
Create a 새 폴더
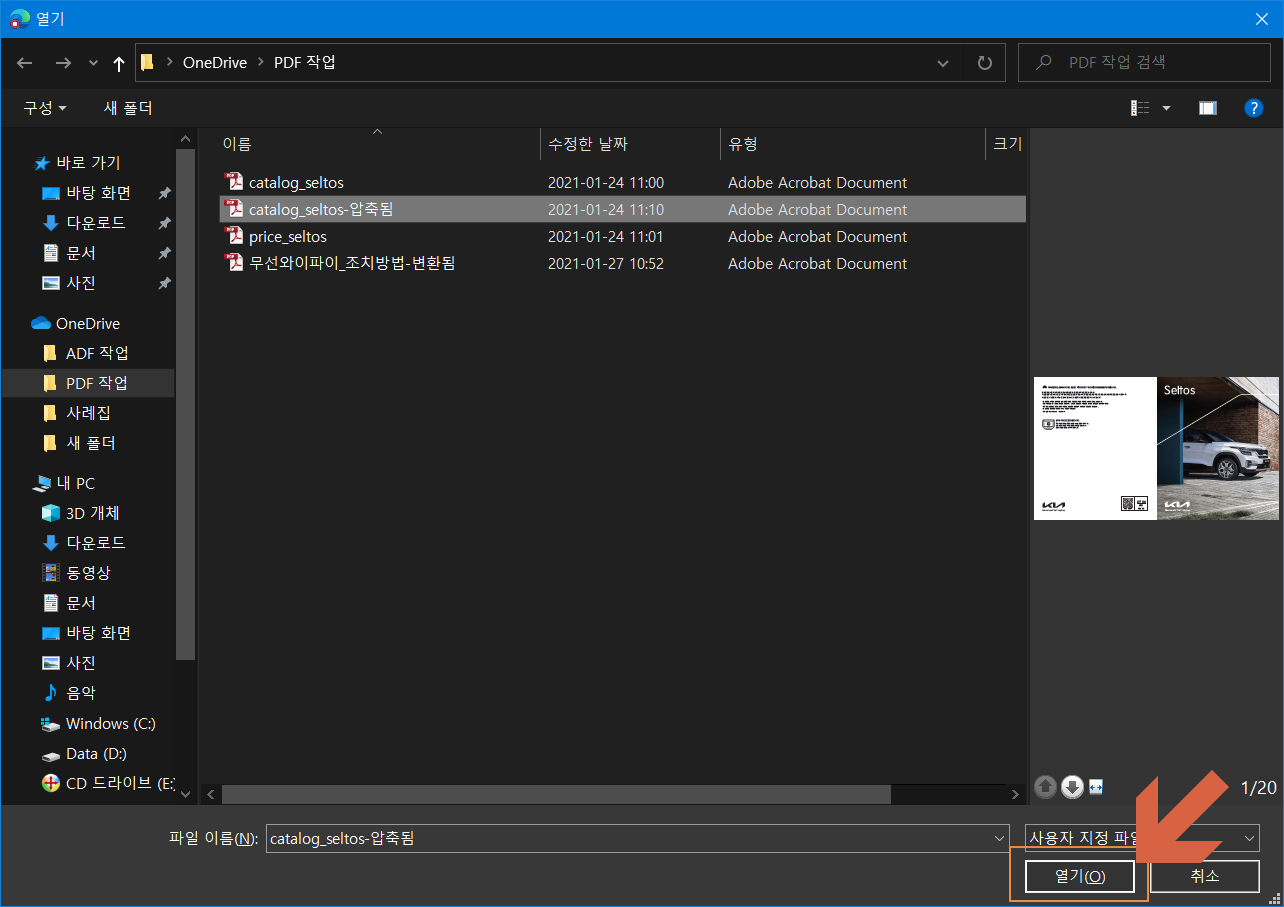[x=128, y=108]
